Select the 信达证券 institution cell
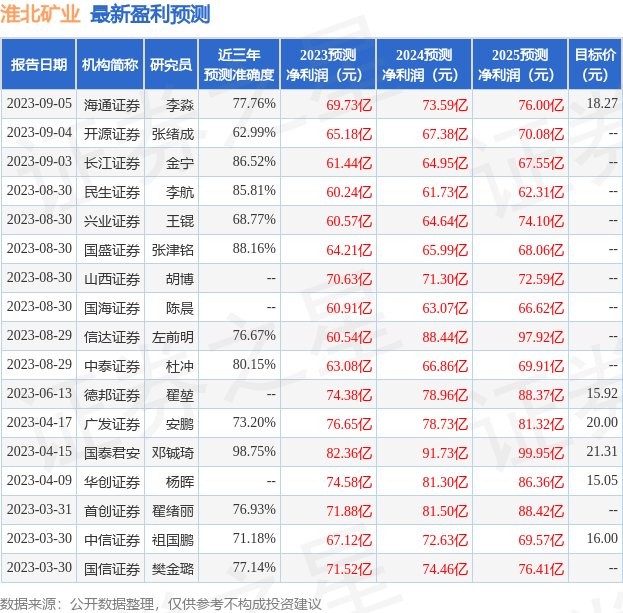 [112, 337]
